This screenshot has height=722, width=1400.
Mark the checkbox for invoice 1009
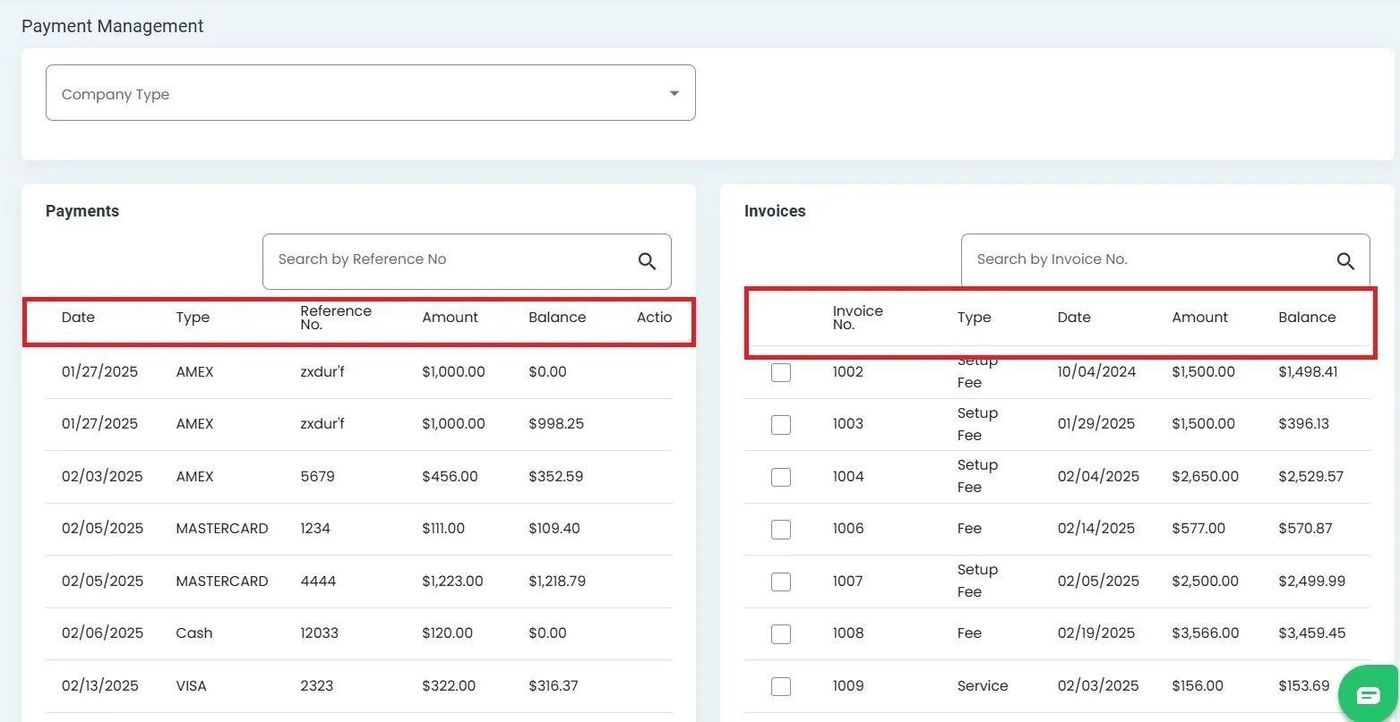point(781,686)
